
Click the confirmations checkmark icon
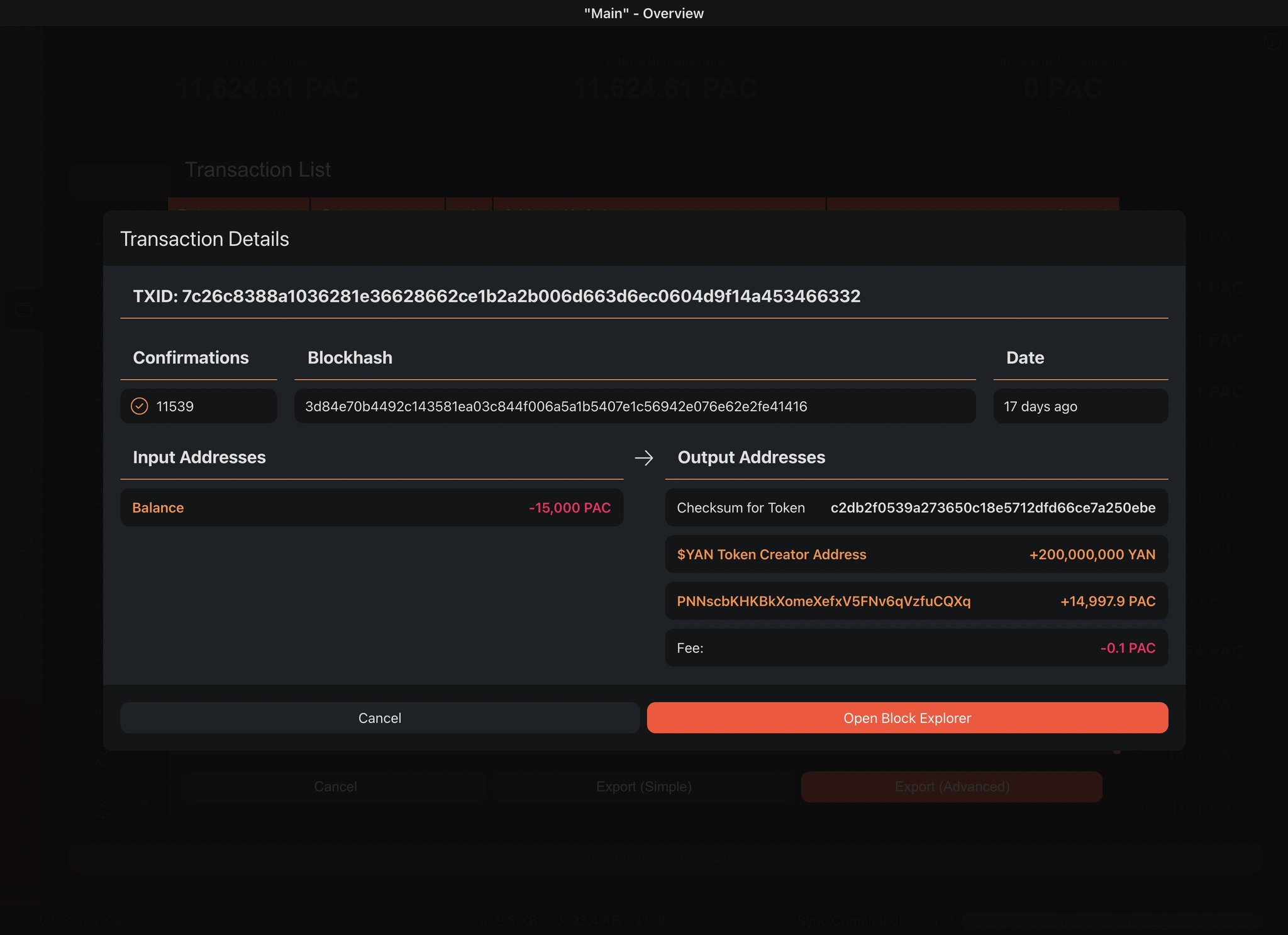pyautogui.click(x=141, y=406)
